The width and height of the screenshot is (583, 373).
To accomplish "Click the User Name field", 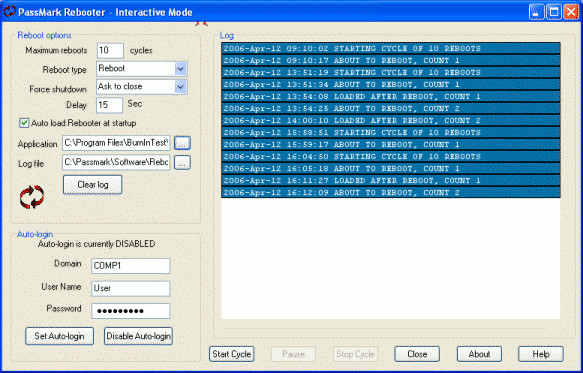I will pos(131,289).
